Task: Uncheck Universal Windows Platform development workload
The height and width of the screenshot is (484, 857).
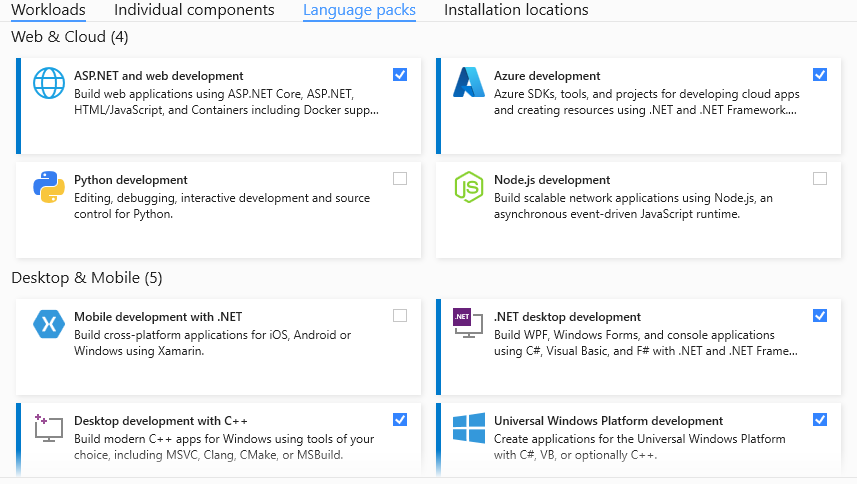Action: click(820, 420)
